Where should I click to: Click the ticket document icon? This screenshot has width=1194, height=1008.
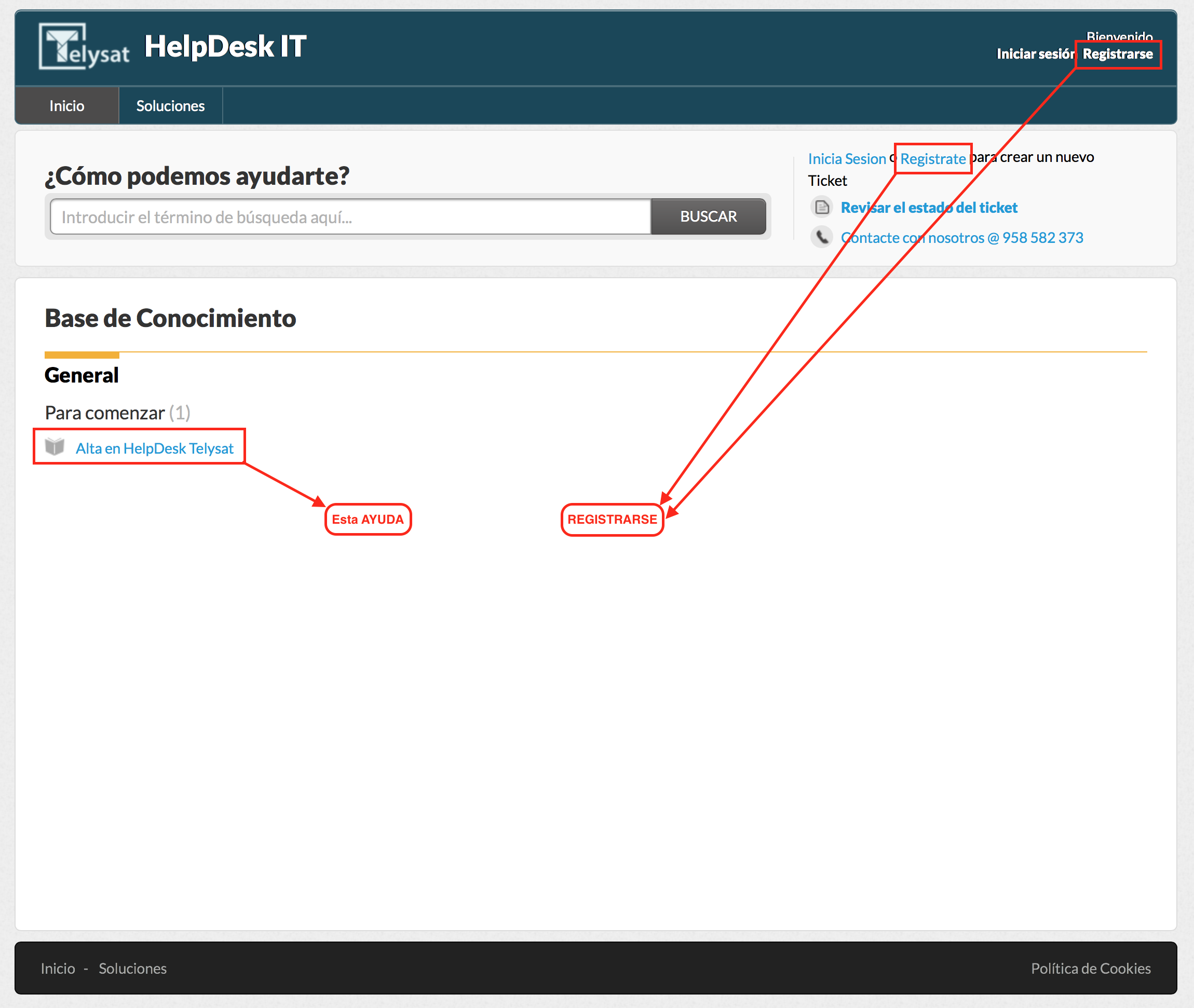click(x=821, y=207)
